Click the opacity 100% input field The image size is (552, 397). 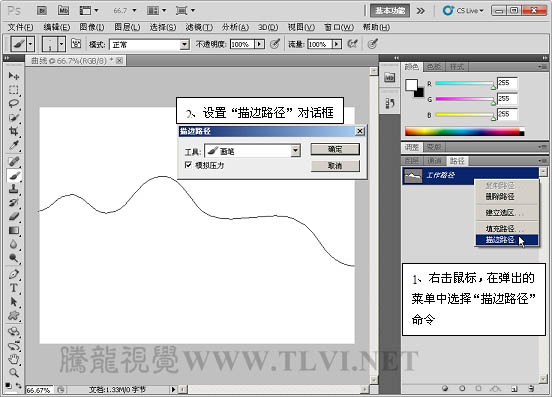(x=242, y=44)
